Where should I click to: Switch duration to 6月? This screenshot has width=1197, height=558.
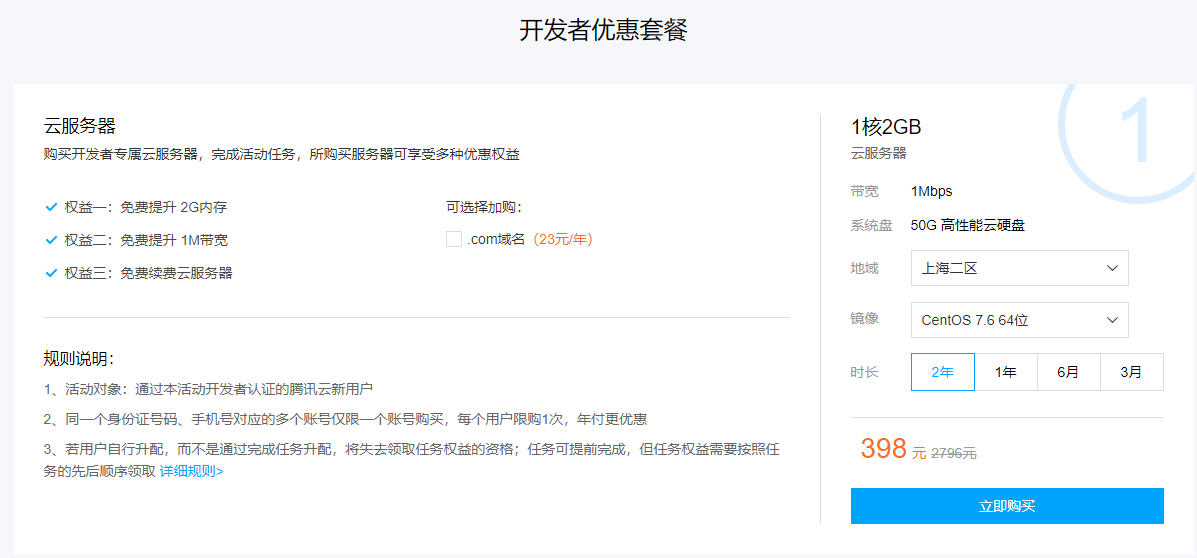click(x=1068, y=372)
